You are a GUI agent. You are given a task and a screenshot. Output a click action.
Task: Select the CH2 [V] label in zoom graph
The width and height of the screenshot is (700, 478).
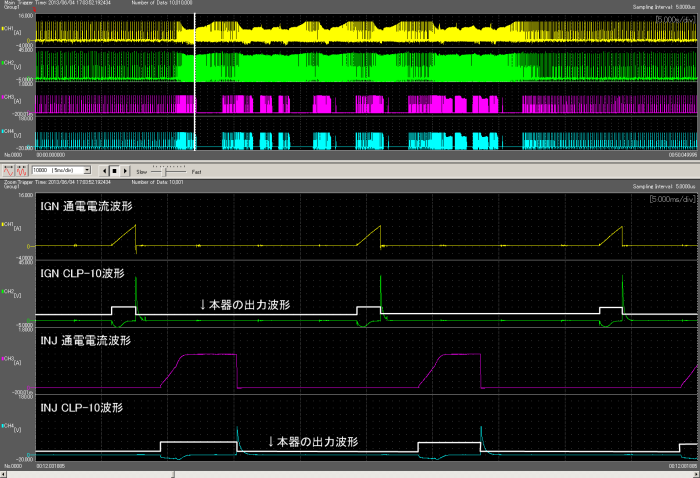12,293
